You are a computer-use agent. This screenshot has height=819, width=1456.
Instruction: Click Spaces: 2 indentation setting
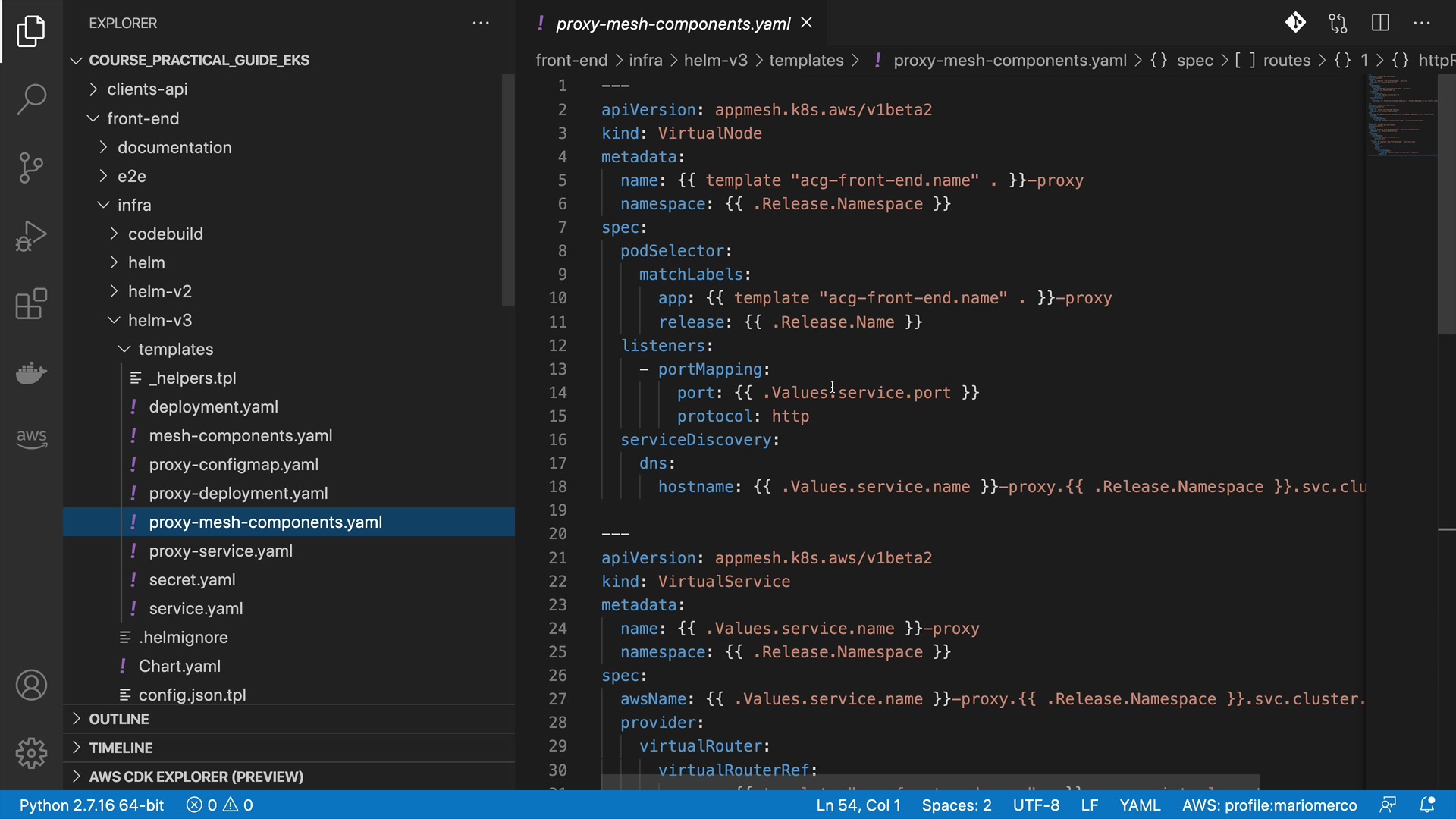(956, 805)
